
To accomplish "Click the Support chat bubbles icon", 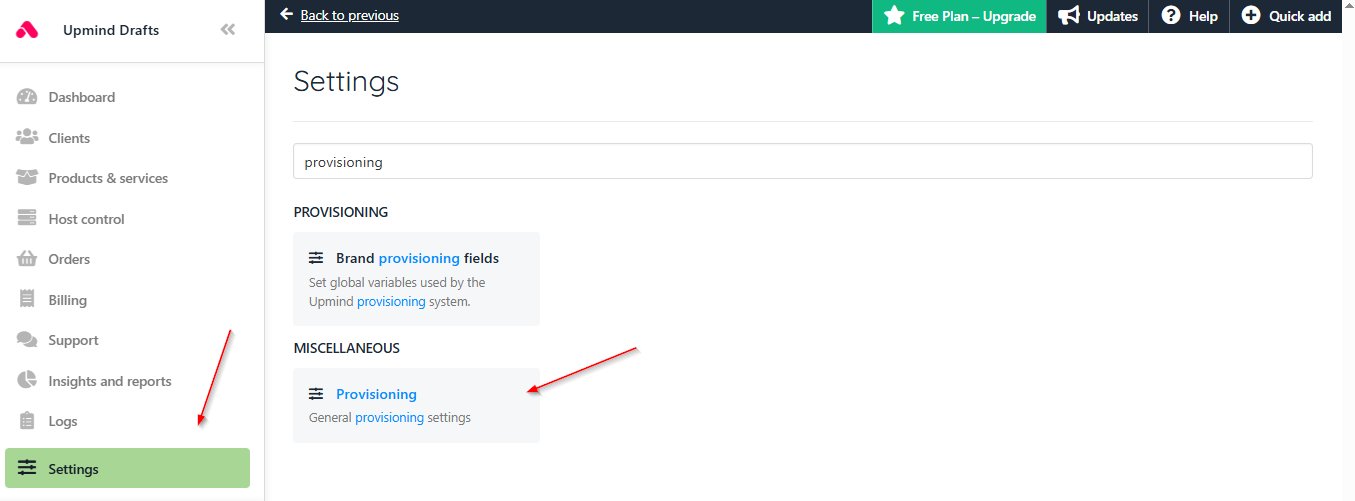I will (27, 340).
